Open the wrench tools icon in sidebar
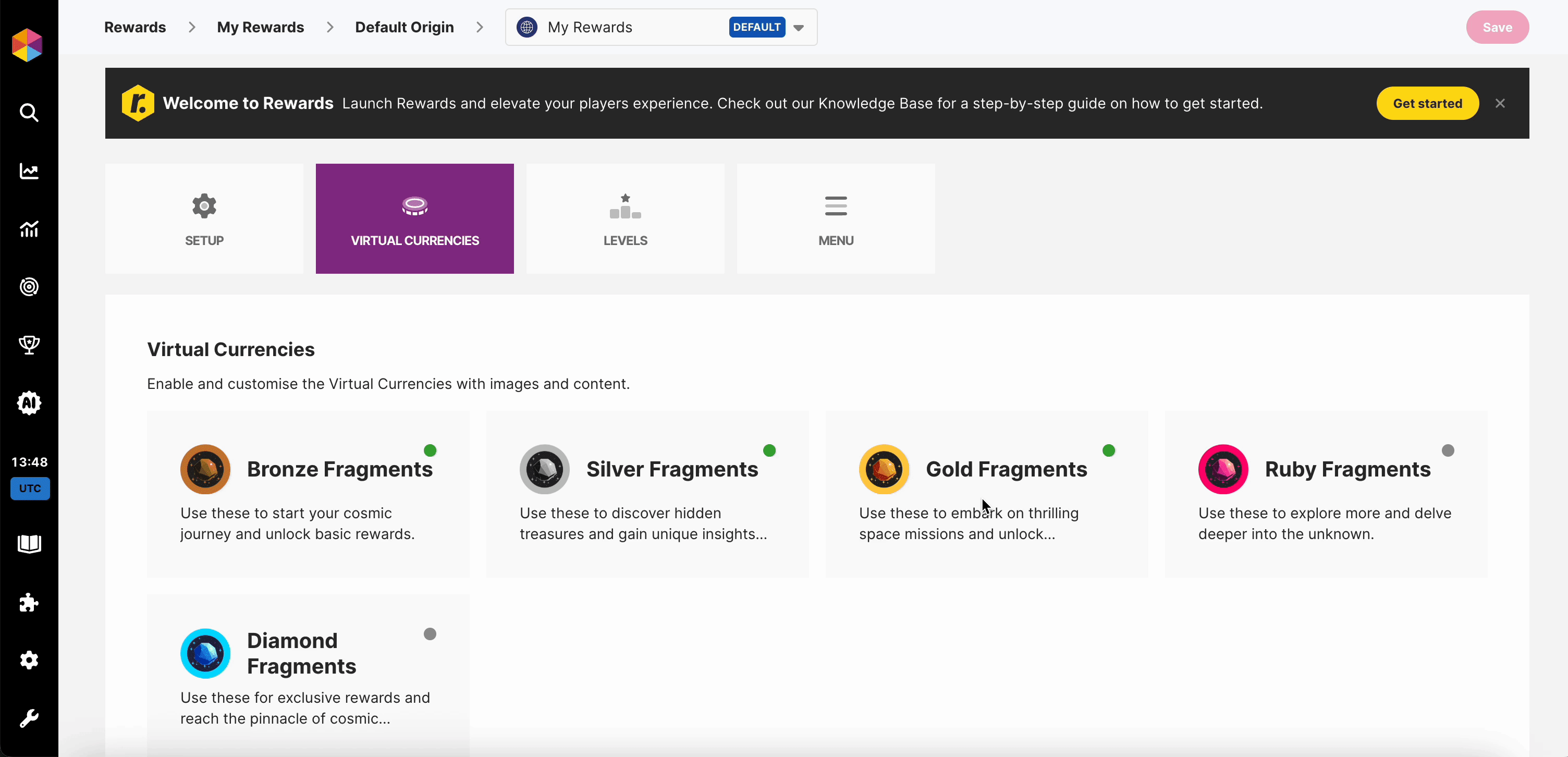This screenshot has width=1568, height=757. 29,718
